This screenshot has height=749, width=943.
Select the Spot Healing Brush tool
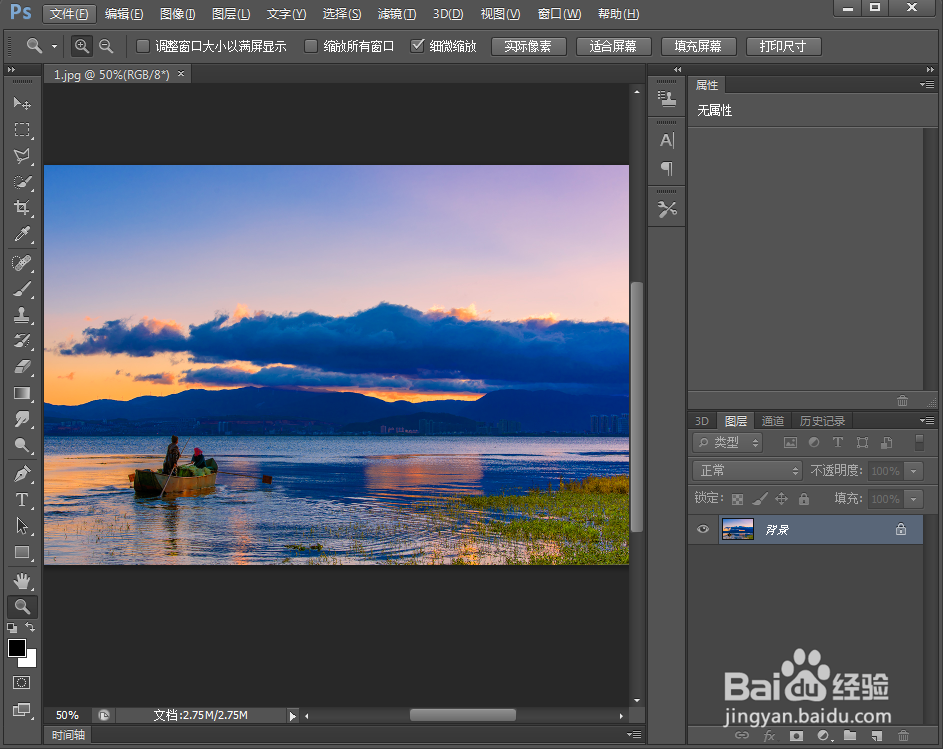[x=22, y=263]
